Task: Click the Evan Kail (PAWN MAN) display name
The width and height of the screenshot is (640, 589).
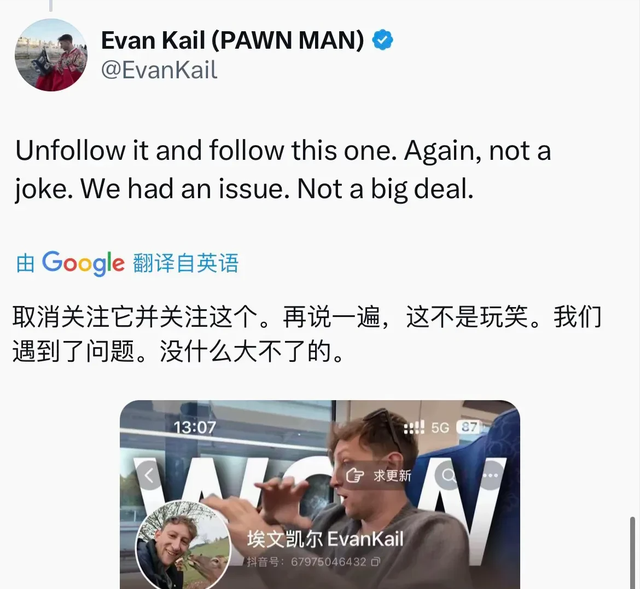Action: click(x=232, y=40)
